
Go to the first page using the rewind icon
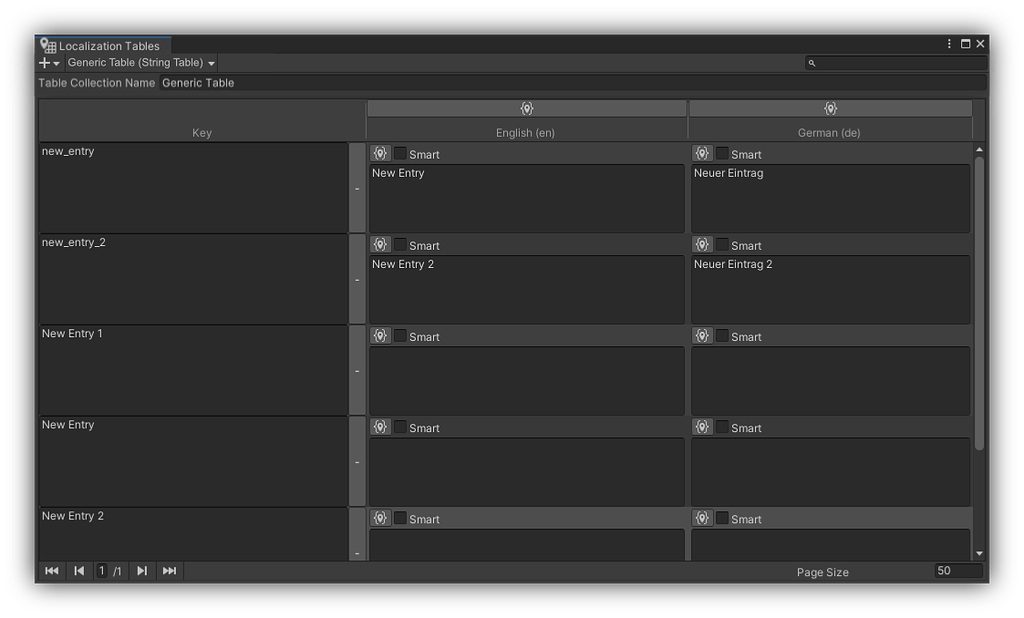51,570
